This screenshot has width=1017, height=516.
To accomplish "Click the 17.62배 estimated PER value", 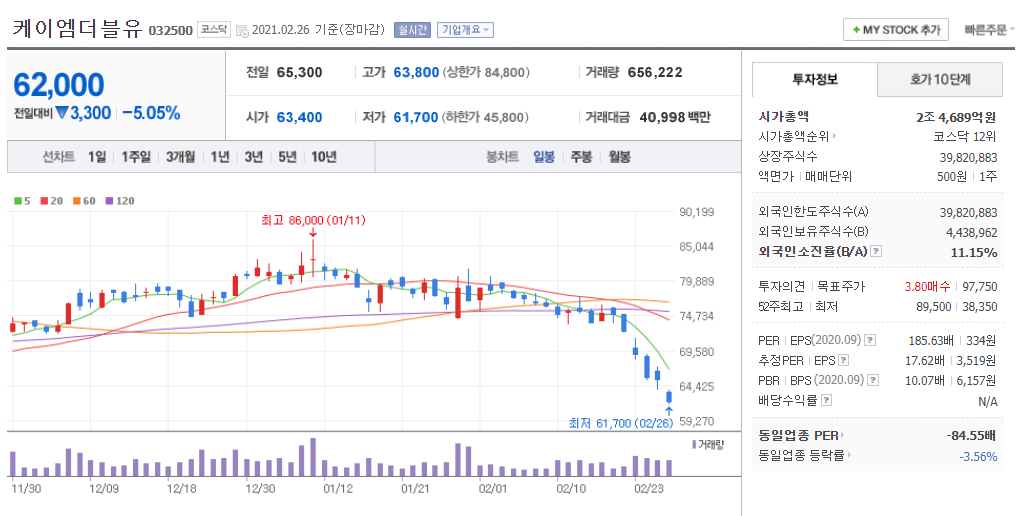I will pyautogui.click(x=926, y=360).
